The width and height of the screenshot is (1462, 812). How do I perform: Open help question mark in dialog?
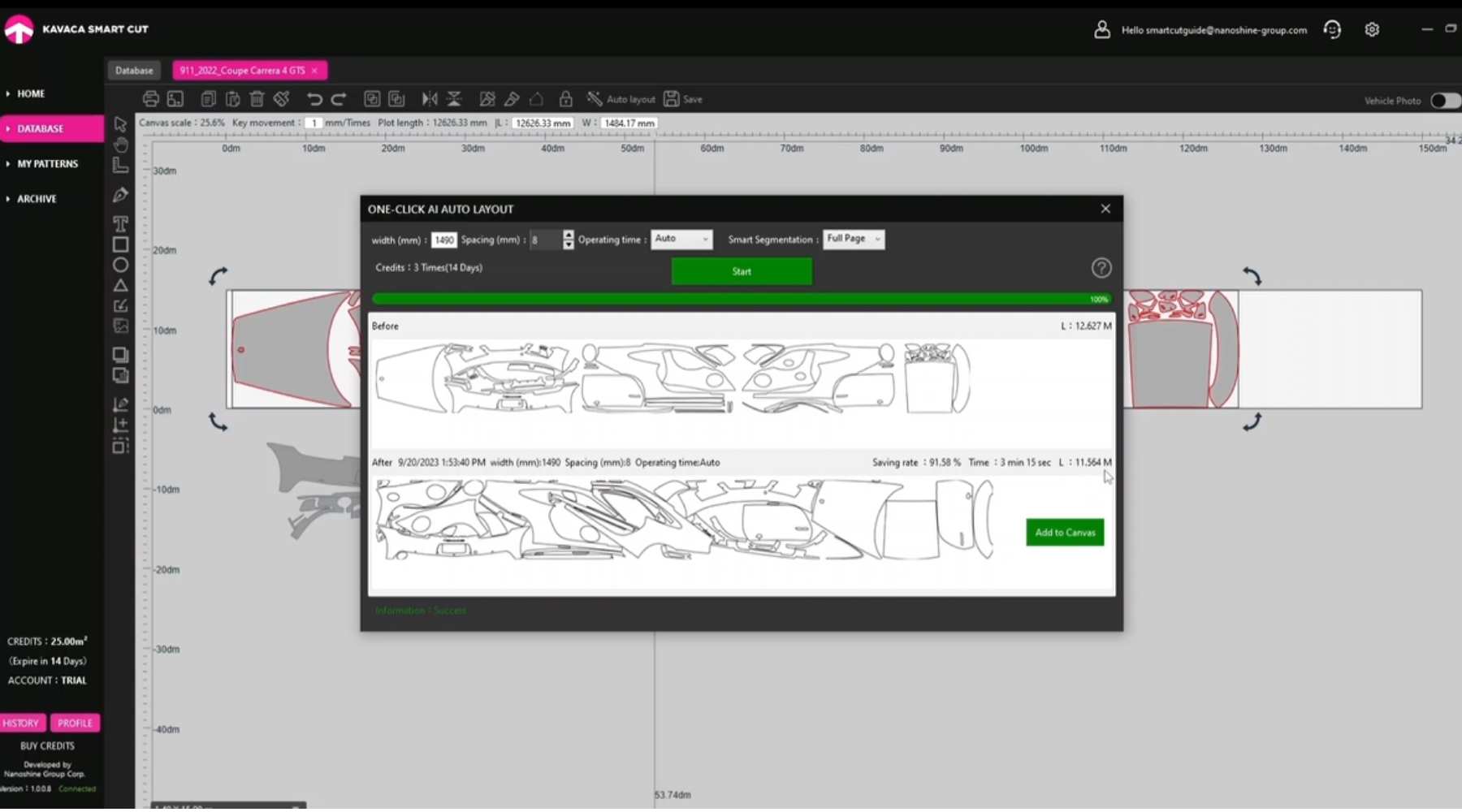click(1101, 268)
